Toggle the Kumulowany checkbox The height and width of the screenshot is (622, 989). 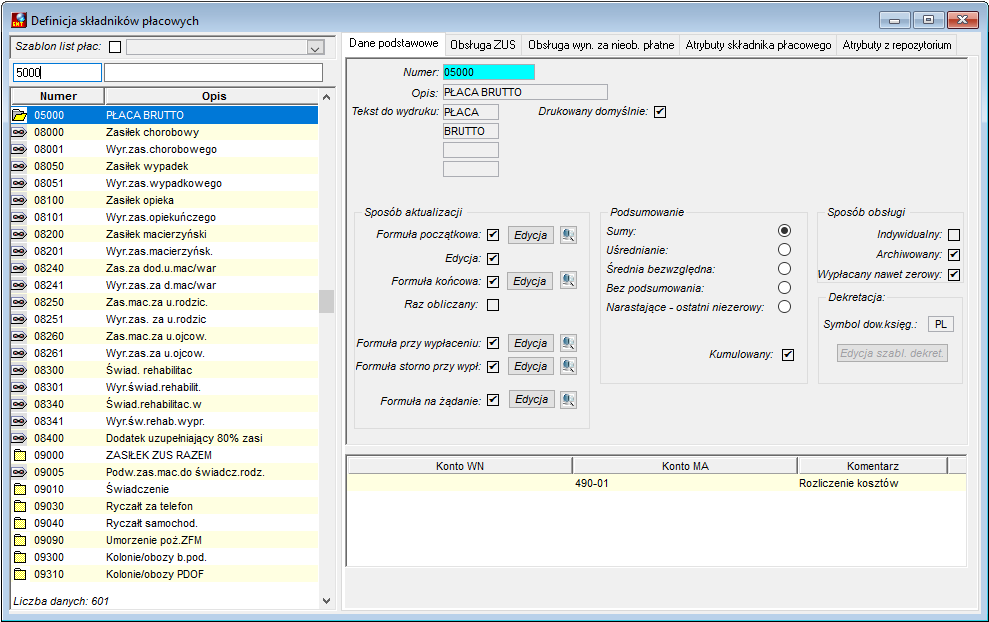(x=788, y=355)
